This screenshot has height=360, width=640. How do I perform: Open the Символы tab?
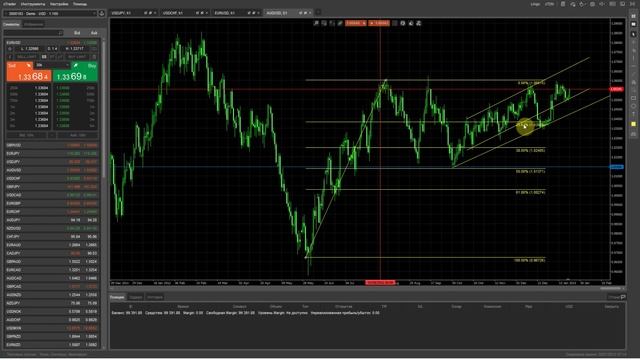point(11,24)
